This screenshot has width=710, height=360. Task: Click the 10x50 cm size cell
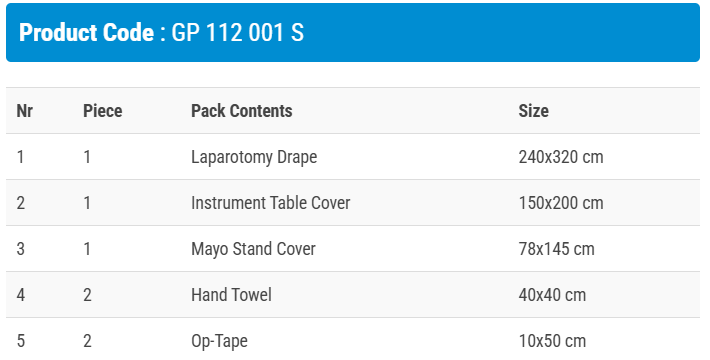pyautogui.click(x=552, y=341)
